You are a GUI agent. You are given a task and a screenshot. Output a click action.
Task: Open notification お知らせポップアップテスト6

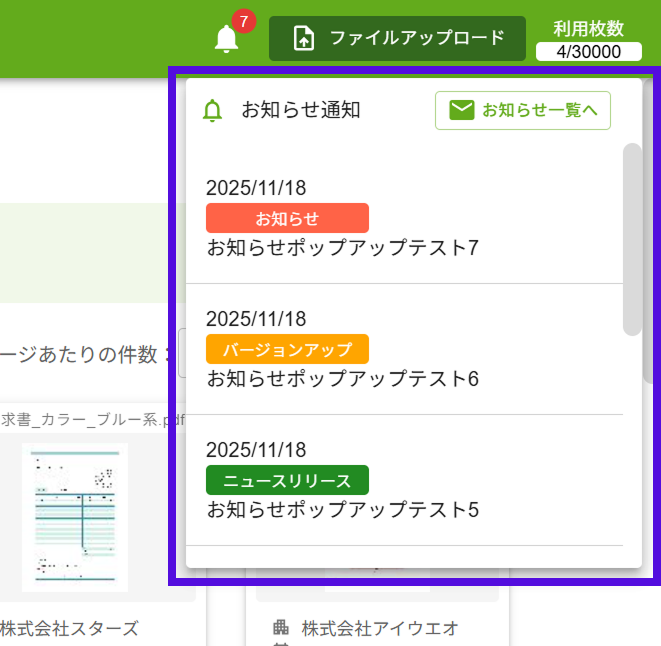coord(343,378)
